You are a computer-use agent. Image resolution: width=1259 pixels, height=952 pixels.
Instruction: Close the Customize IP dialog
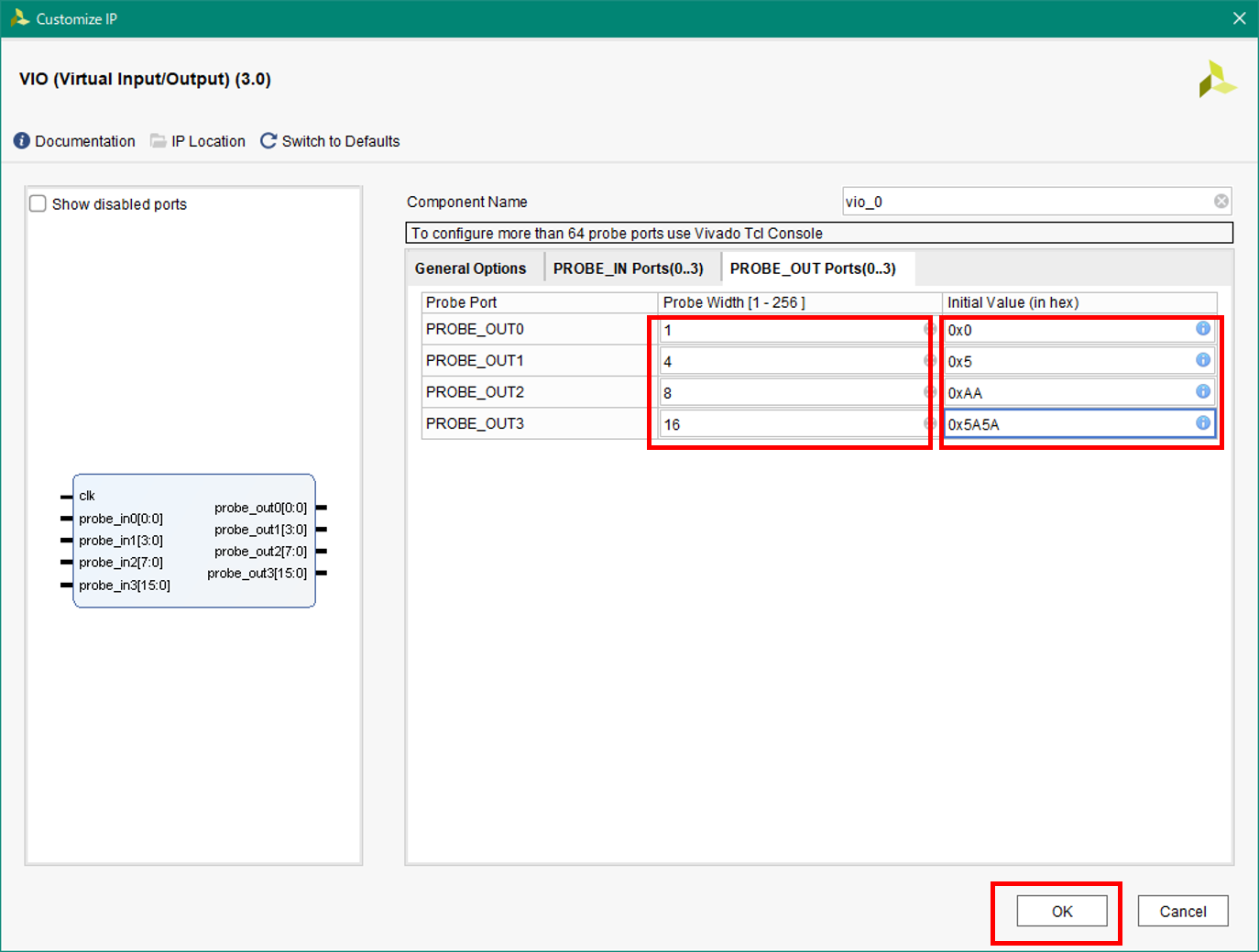click(1239, 18)
